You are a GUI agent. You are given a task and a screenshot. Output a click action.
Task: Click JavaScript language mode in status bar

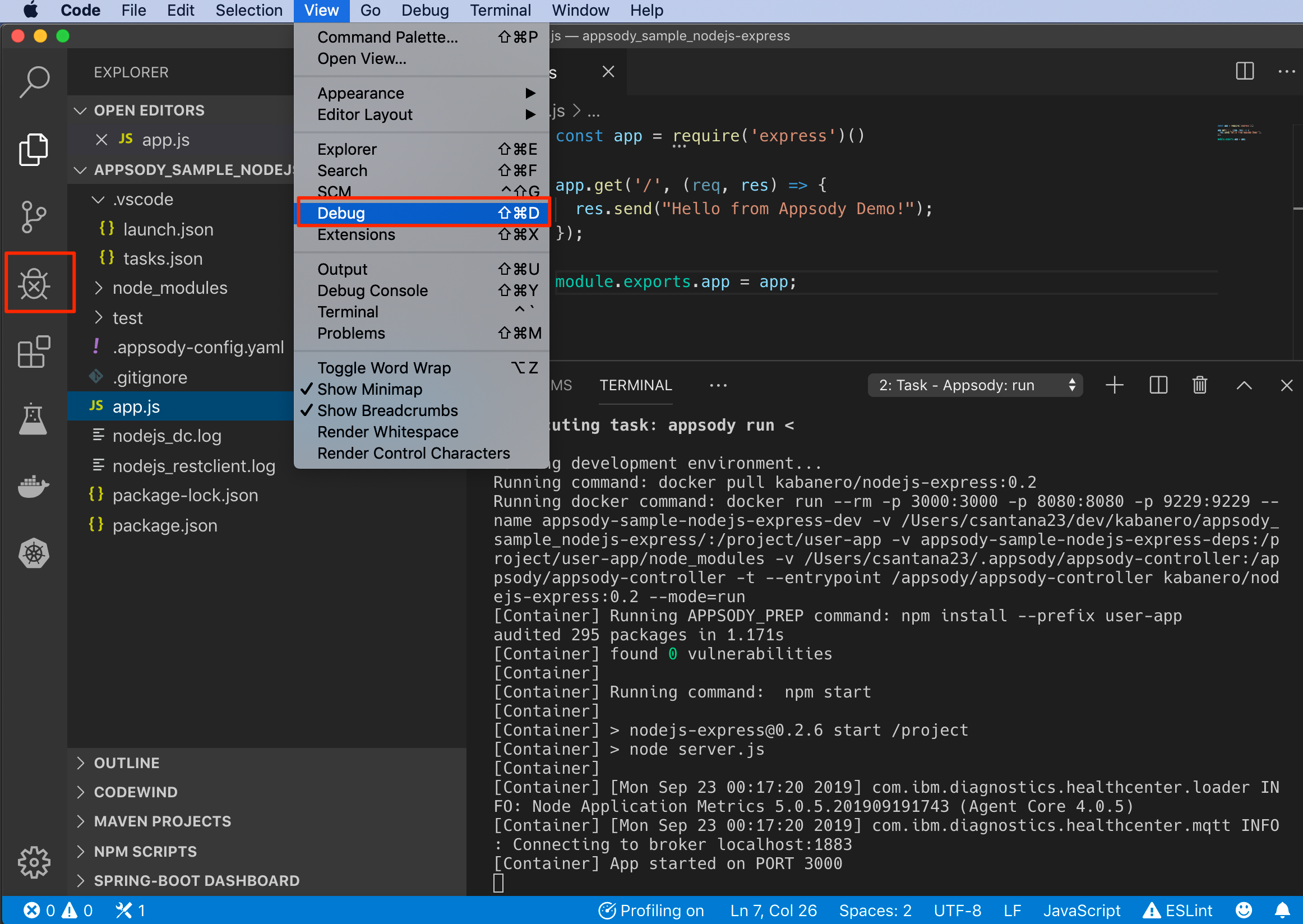coord(1081,911)
